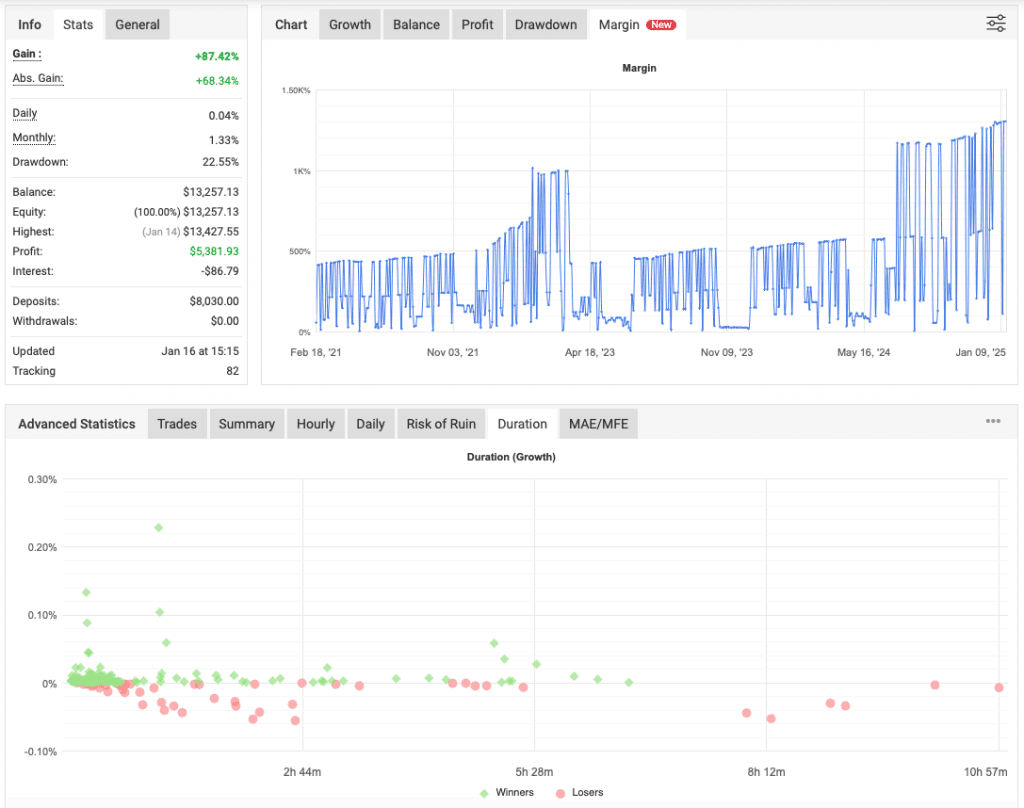Show the Balance chart tab
The height and width of the screenshot is (808, 1024).
point(415,24)
